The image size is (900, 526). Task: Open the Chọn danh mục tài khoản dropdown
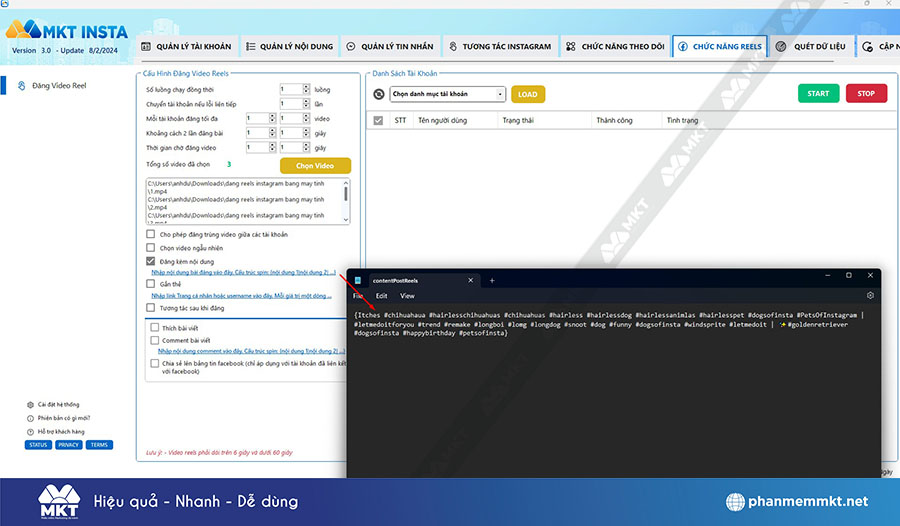coord(448,94)
